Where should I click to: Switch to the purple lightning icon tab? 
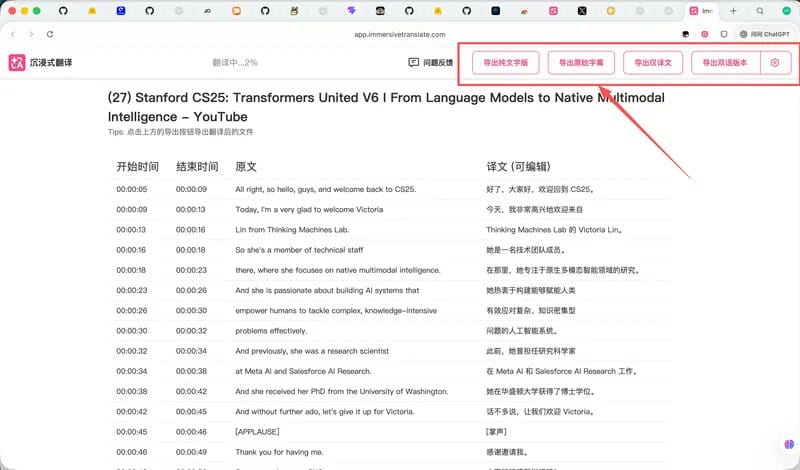pos(352,11)
